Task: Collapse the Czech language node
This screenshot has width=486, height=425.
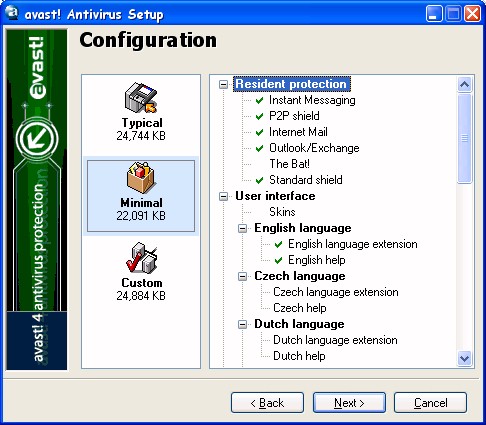Action: 242,276
